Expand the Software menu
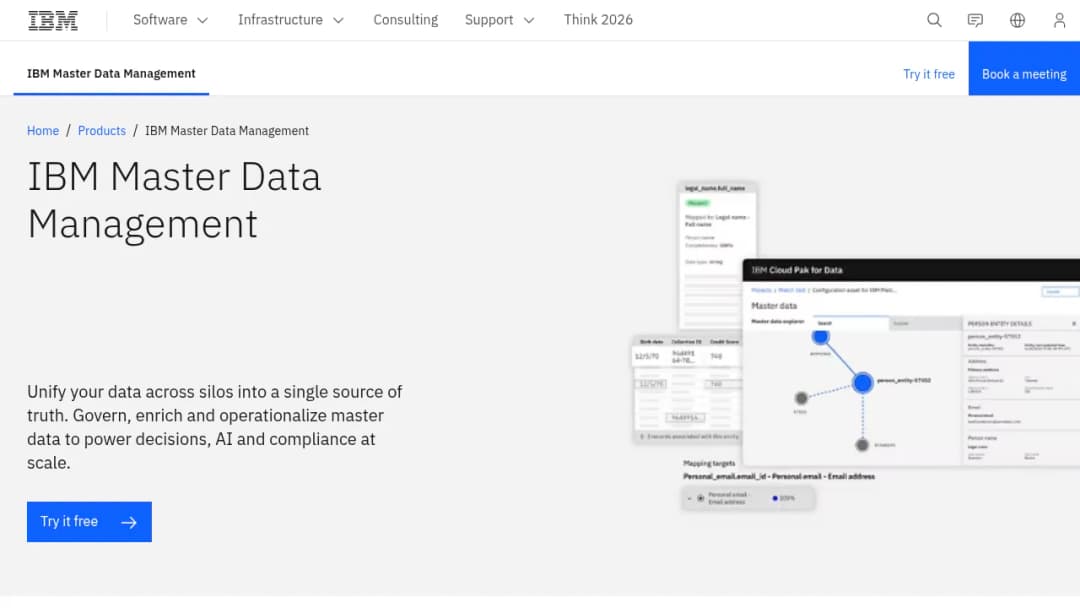 coord(170,20)
